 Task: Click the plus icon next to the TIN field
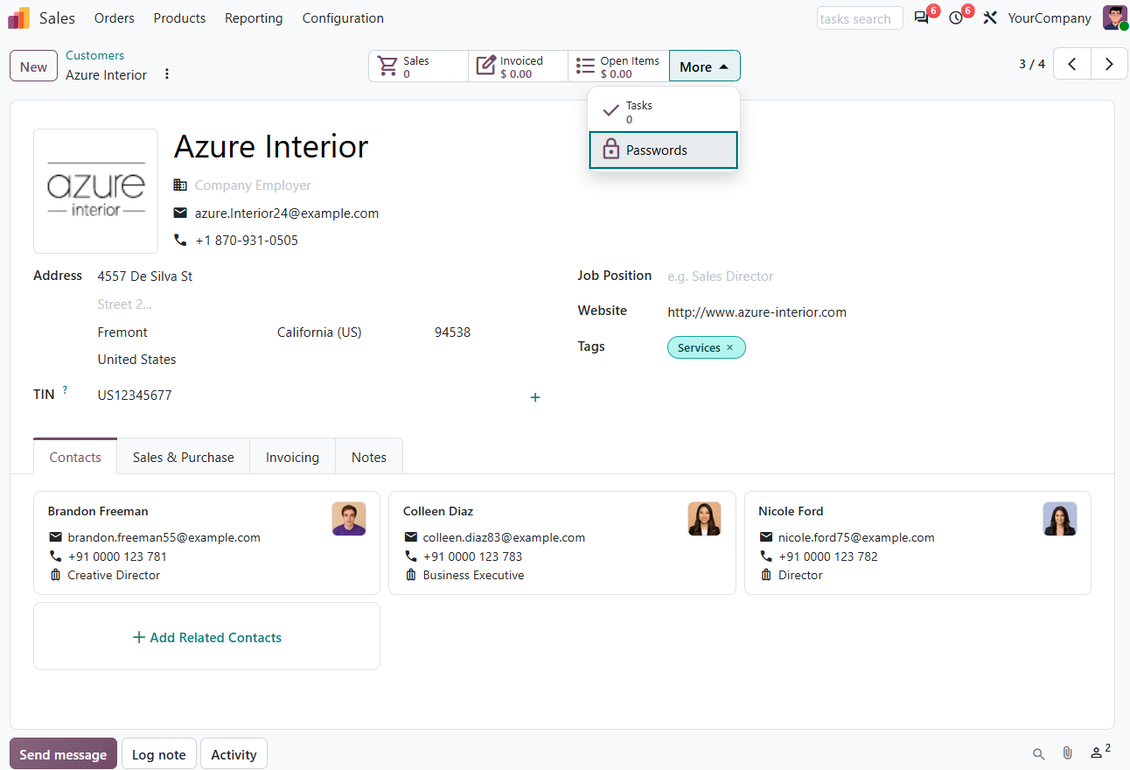(x=535, y=397)
